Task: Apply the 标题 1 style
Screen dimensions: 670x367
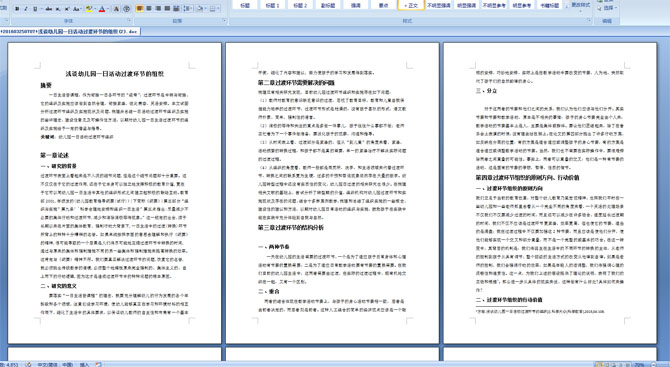Action: coord(272,5)
